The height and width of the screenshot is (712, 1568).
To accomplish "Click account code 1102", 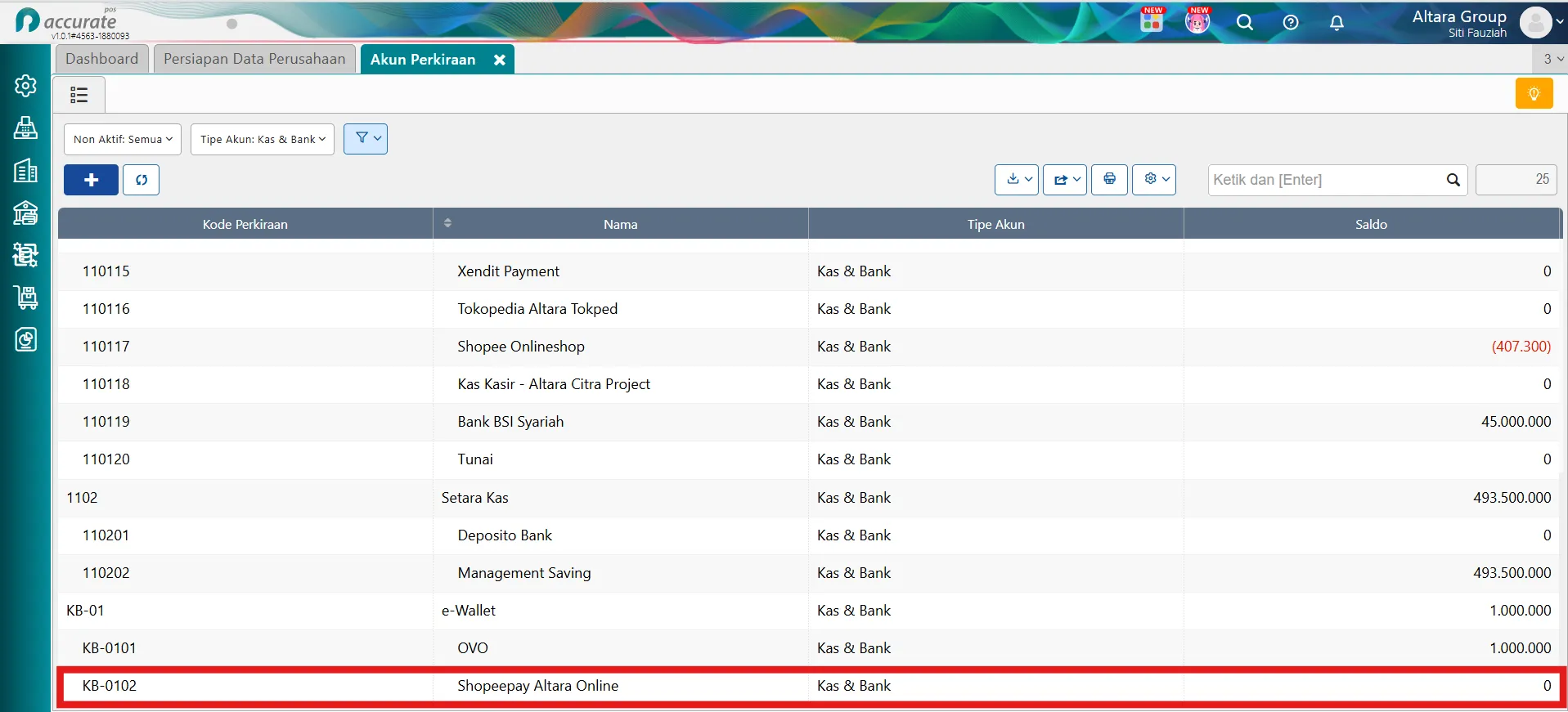I will tap(82, 498).
